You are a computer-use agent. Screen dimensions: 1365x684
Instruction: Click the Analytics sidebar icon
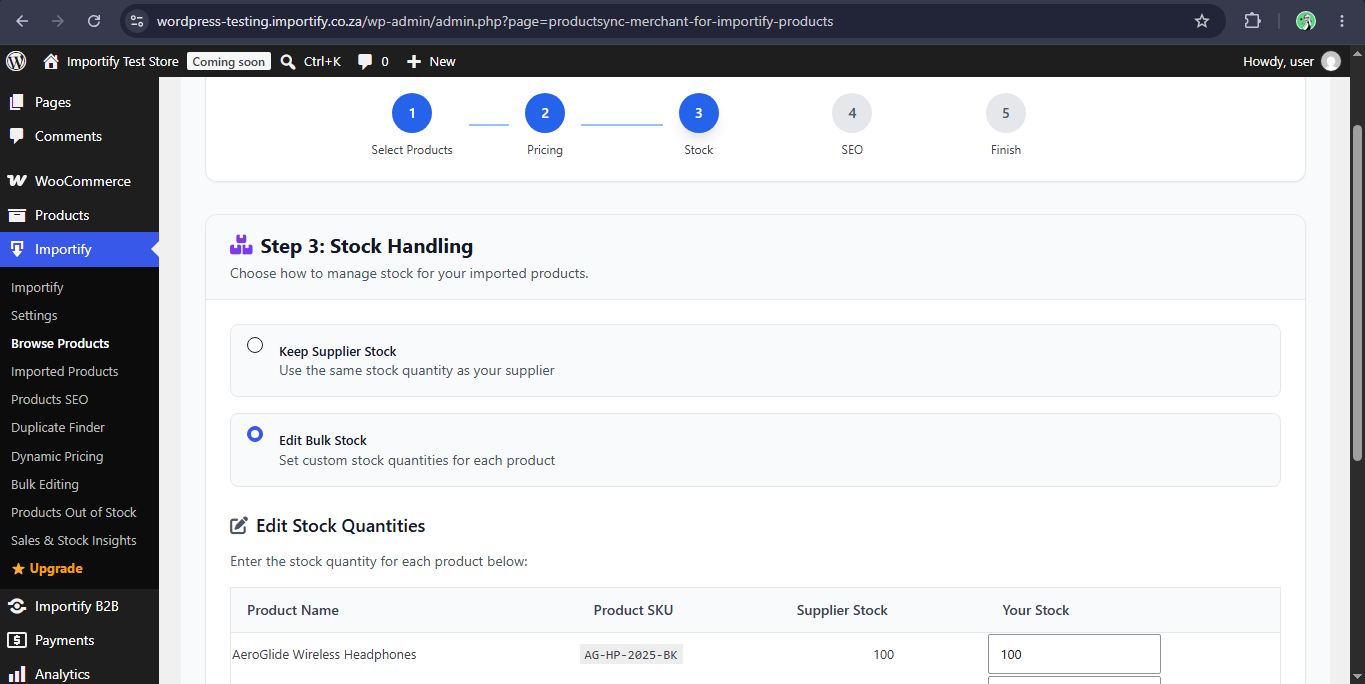[17, 674]
